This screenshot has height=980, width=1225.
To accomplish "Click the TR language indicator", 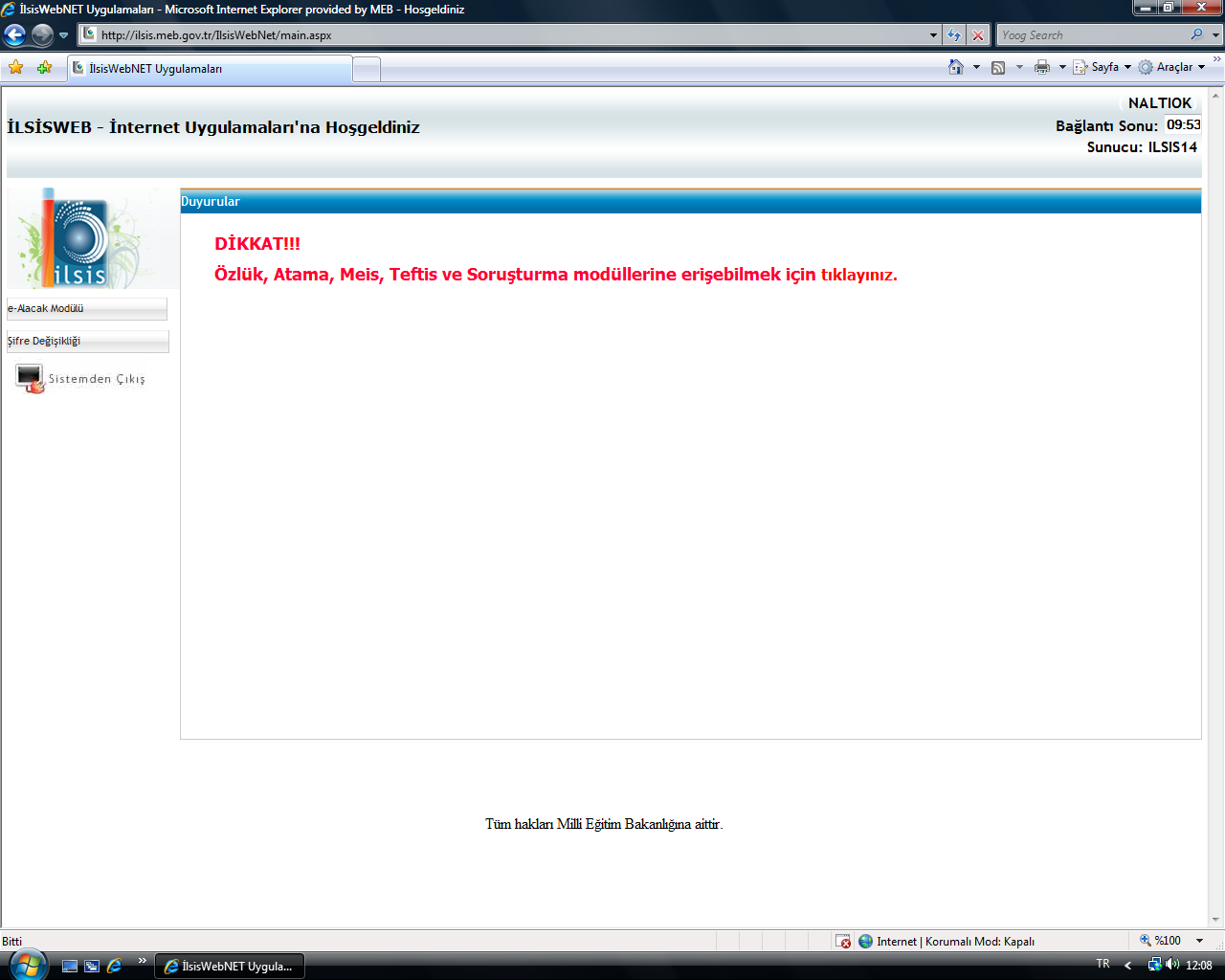I will [x=1103, y=964].
